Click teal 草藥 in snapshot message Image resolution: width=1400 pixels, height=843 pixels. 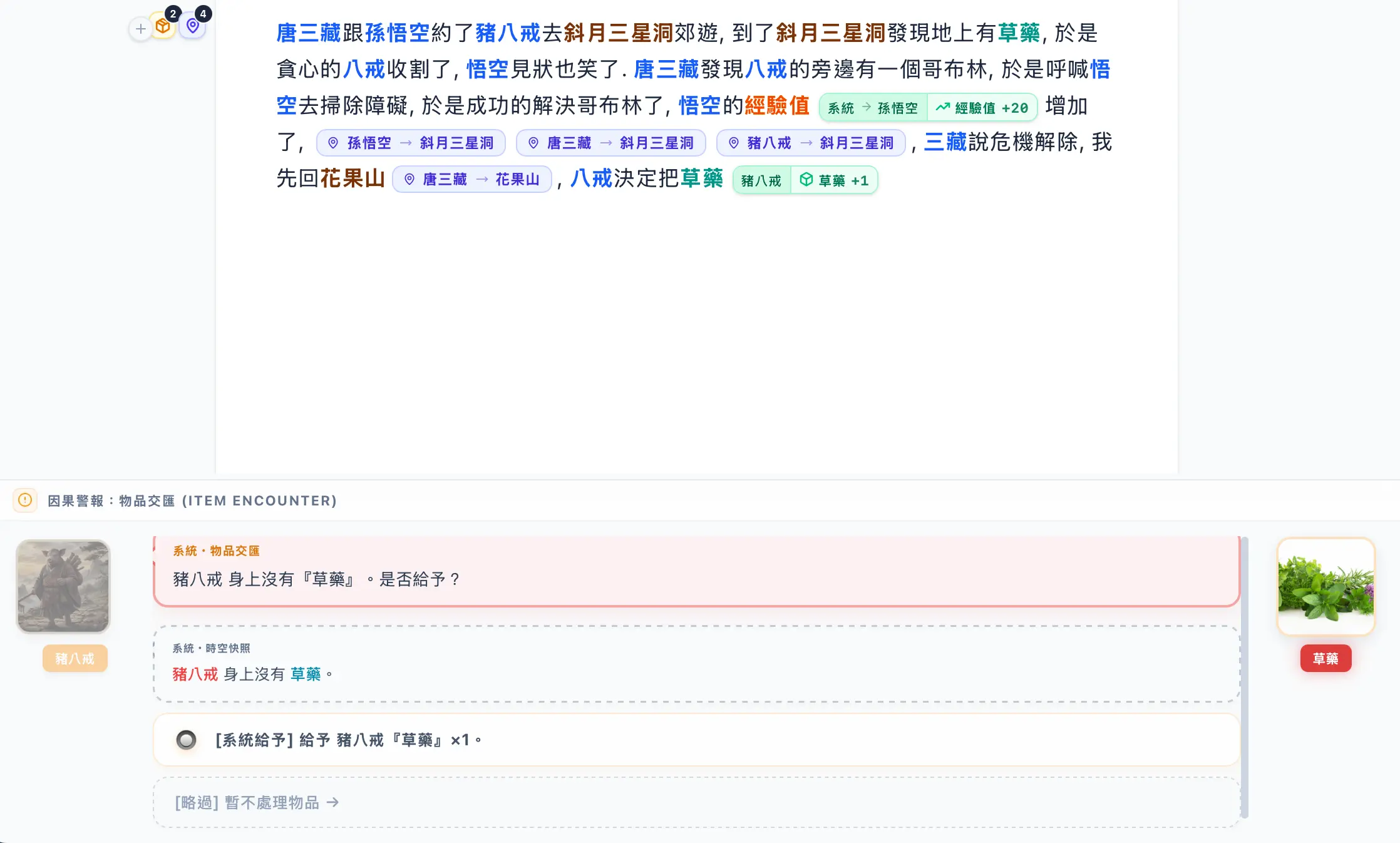[306, 674]
